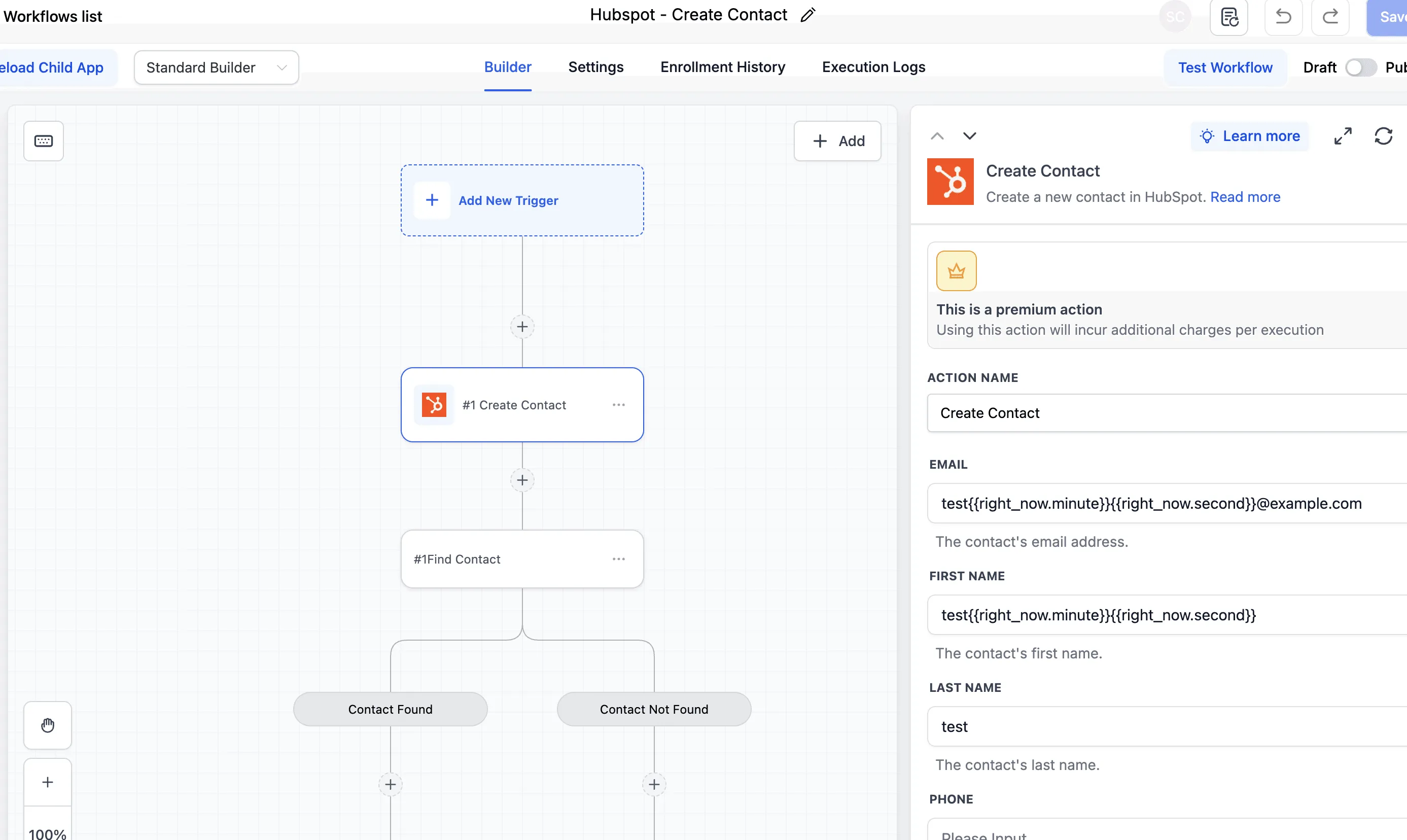
Task: Open the Read more link
Action: coord(1245,196)
